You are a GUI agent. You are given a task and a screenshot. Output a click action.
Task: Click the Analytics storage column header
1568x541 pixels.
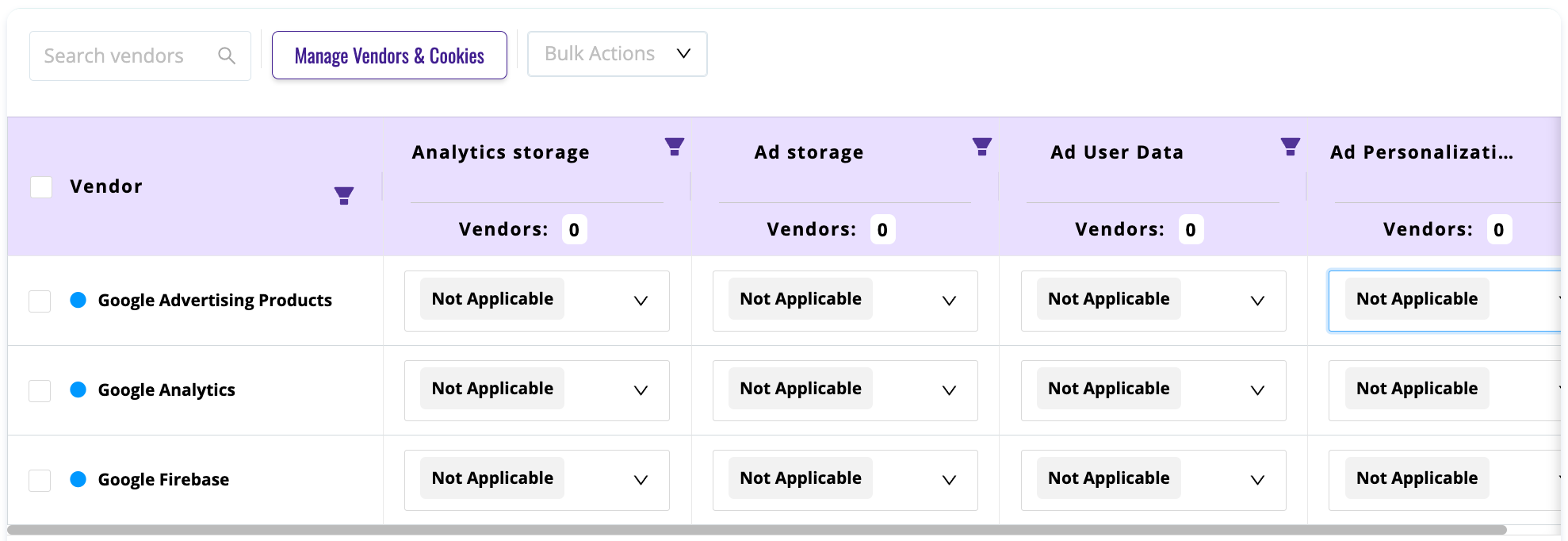501,152
